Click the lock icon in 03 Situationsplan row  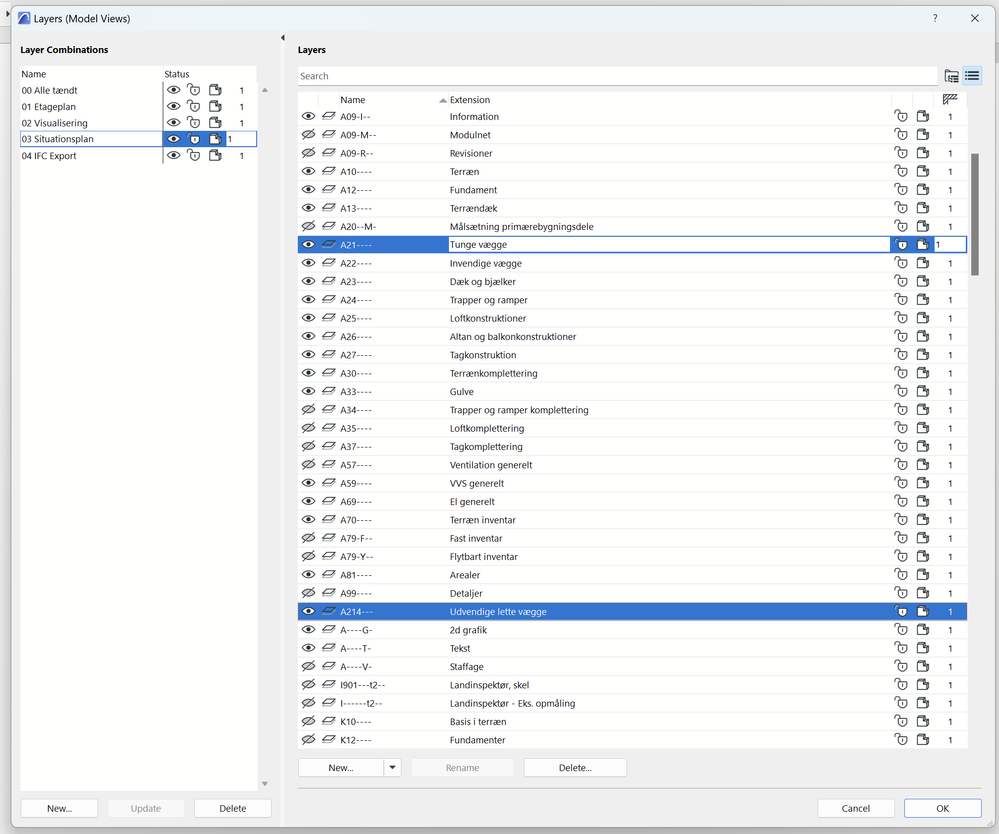(x=194, y=138)
